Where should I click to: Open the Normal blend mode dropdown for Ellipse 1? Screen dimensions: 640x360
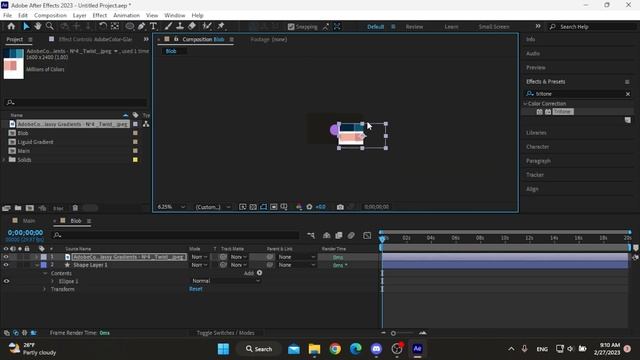[226, 281]
